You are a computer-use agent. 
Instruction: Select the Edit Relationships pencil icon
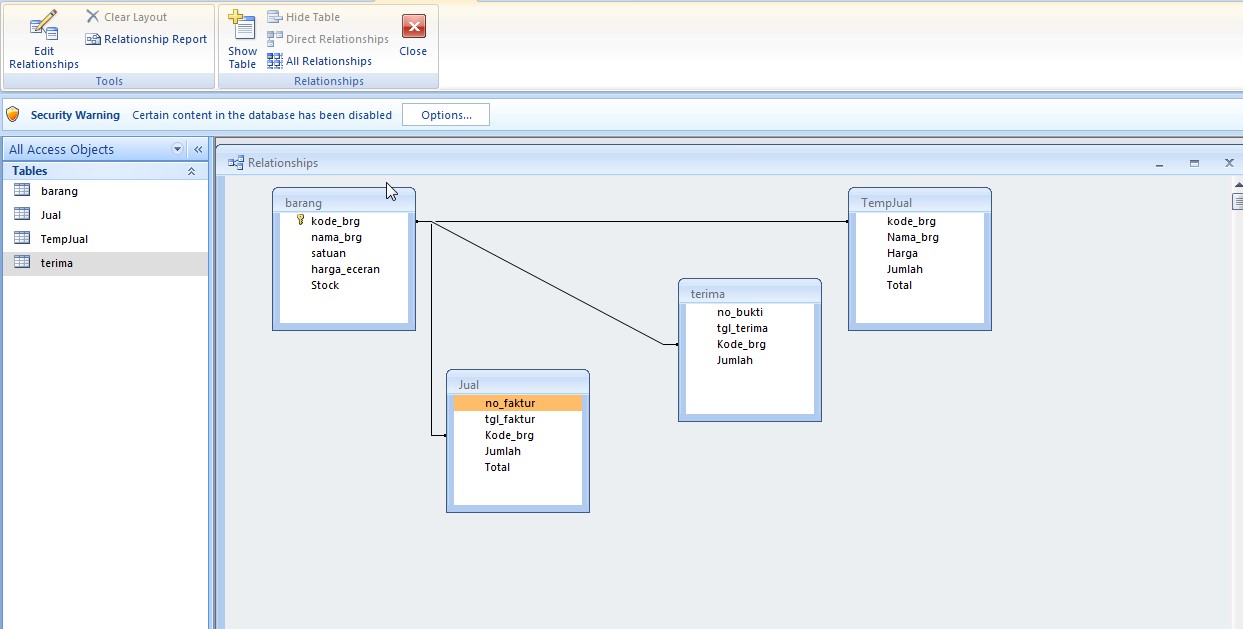coord(43,25)
